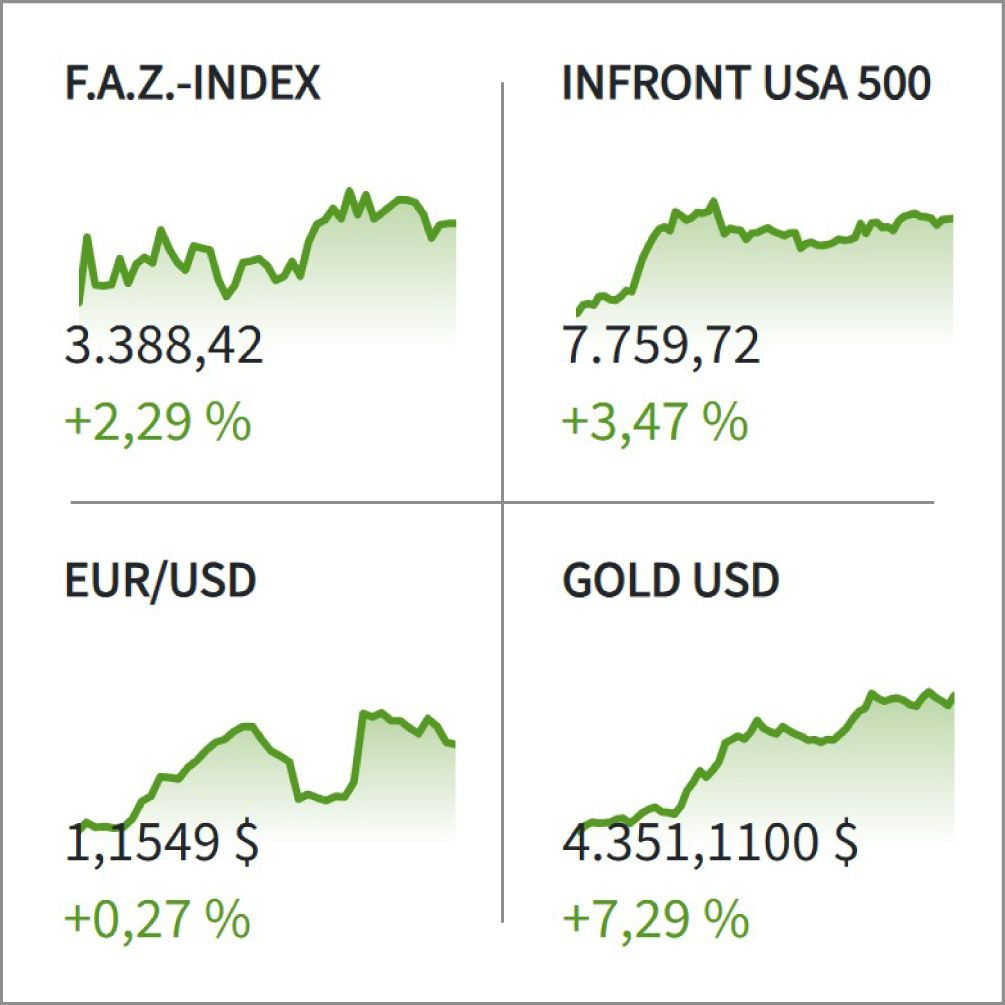The height and width of the screenshot is (1005, 1005).
Task: Open the EUR/USD heading
Action: (160, 581)
